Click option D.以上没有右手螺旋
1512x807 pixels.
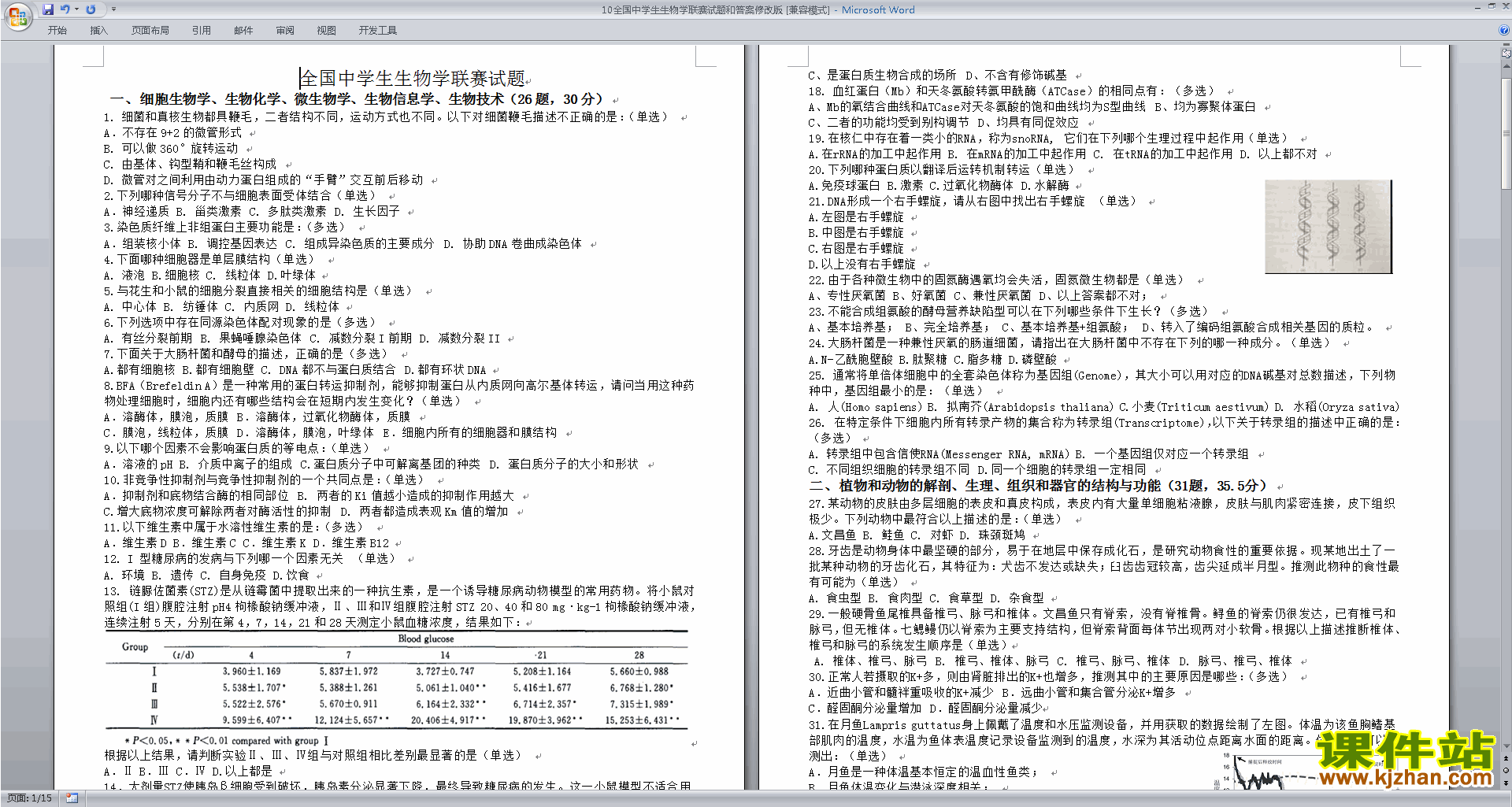point(862,265)
